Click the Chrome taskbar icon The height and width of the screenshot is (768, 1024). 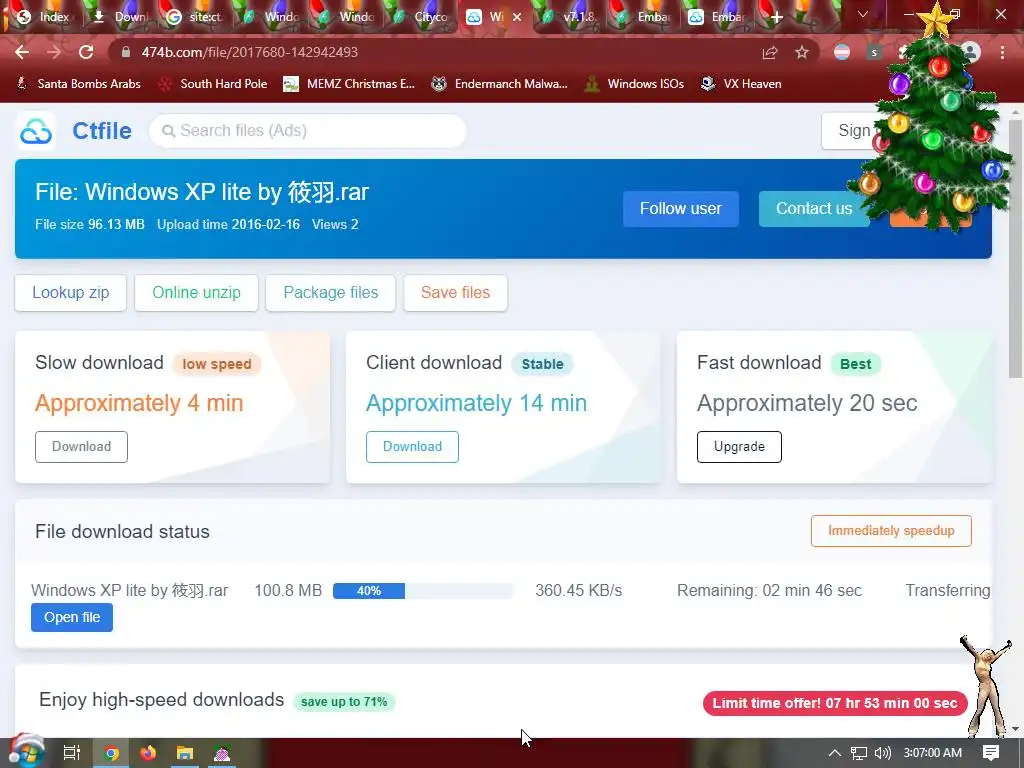112,754
